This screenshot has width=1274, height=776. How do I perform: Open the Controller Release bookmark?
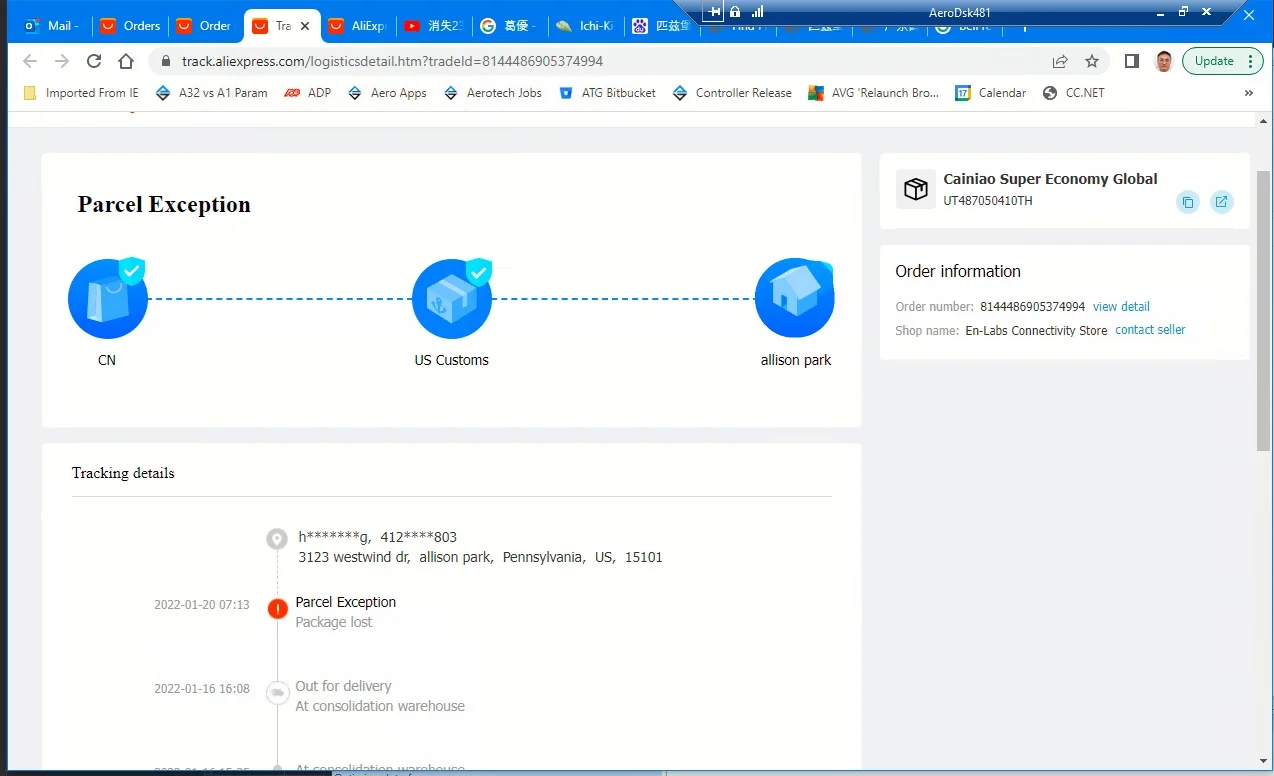tap(731, 93)
